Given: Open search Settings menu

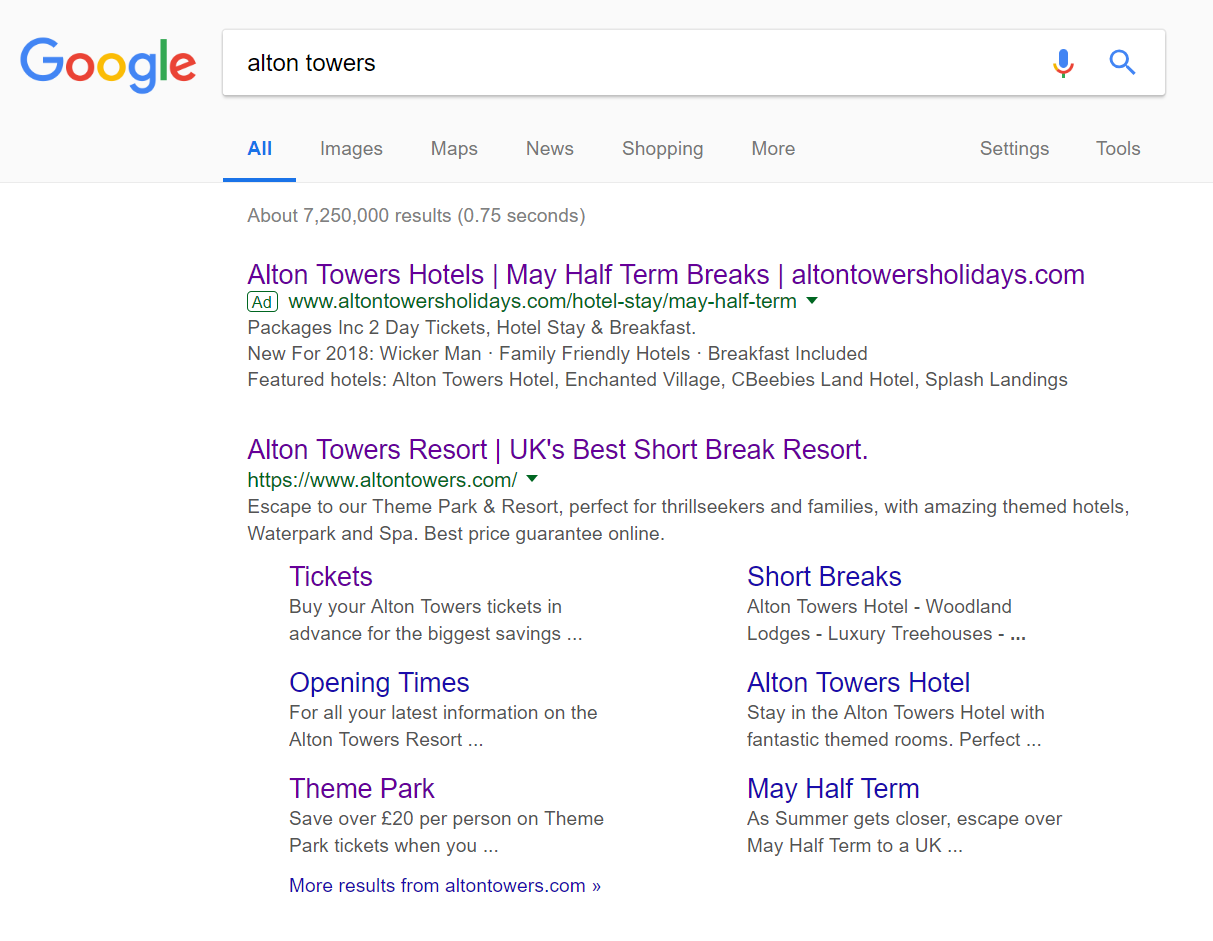Looking at the screenshot, I should (x=1014, y=149).
